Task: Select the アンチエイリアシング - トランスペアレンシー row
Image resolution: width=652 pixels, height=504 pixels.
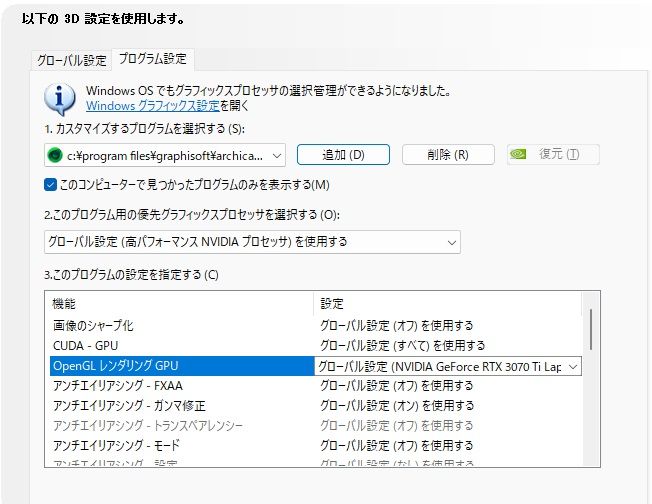Action: tap(316, 426)
